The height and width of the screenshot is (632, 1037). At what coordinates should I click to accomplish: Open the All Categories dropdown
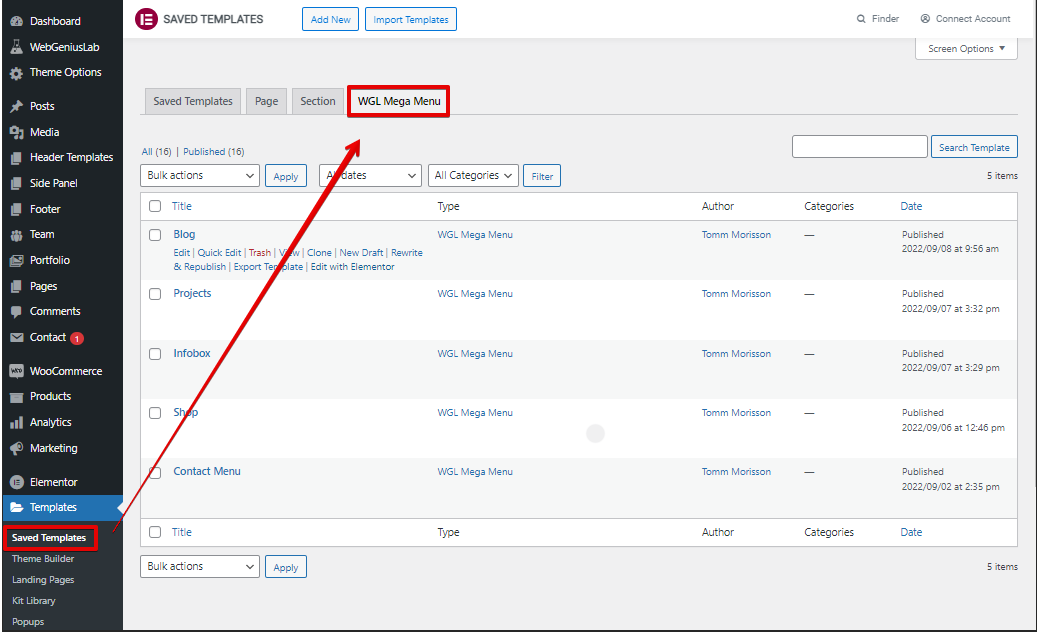coord(474,175)
